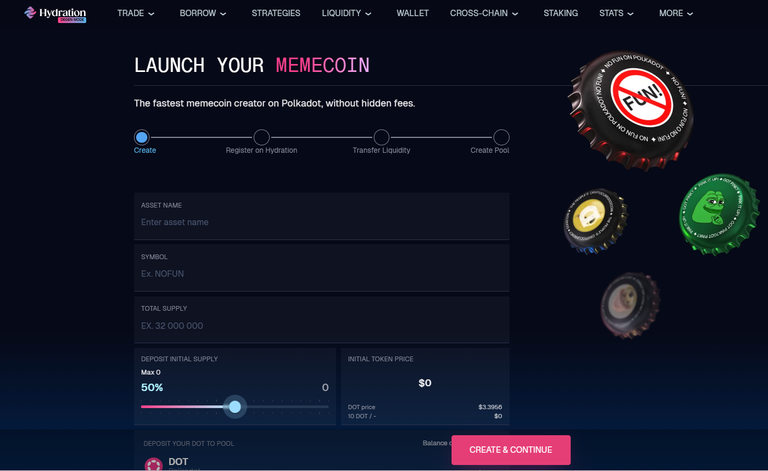The image size is (768, 471).
Task: Select the Create step circle
Action: (x=142, y=137)
